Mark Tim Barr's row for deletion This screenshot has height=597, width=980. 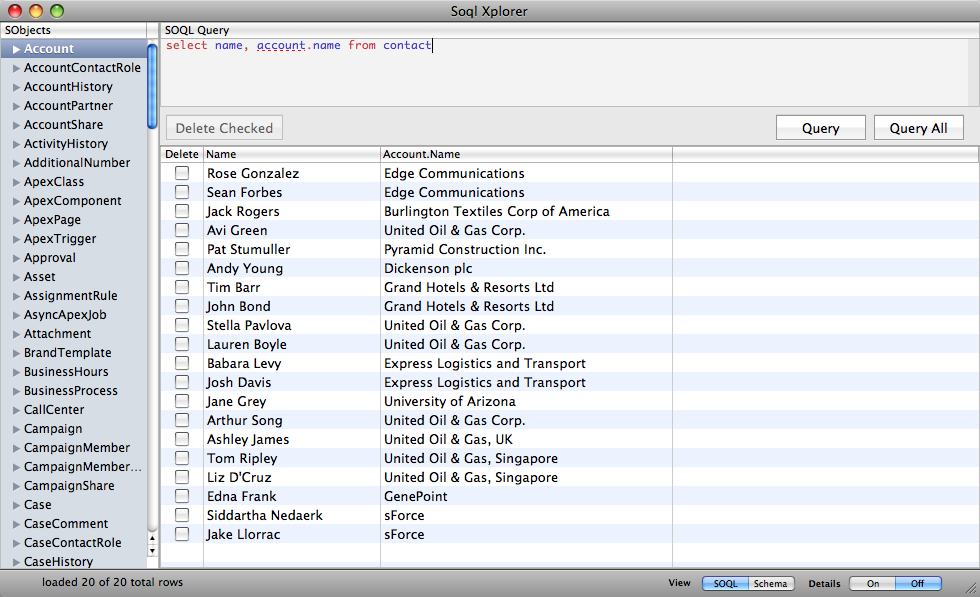point(182,287)
